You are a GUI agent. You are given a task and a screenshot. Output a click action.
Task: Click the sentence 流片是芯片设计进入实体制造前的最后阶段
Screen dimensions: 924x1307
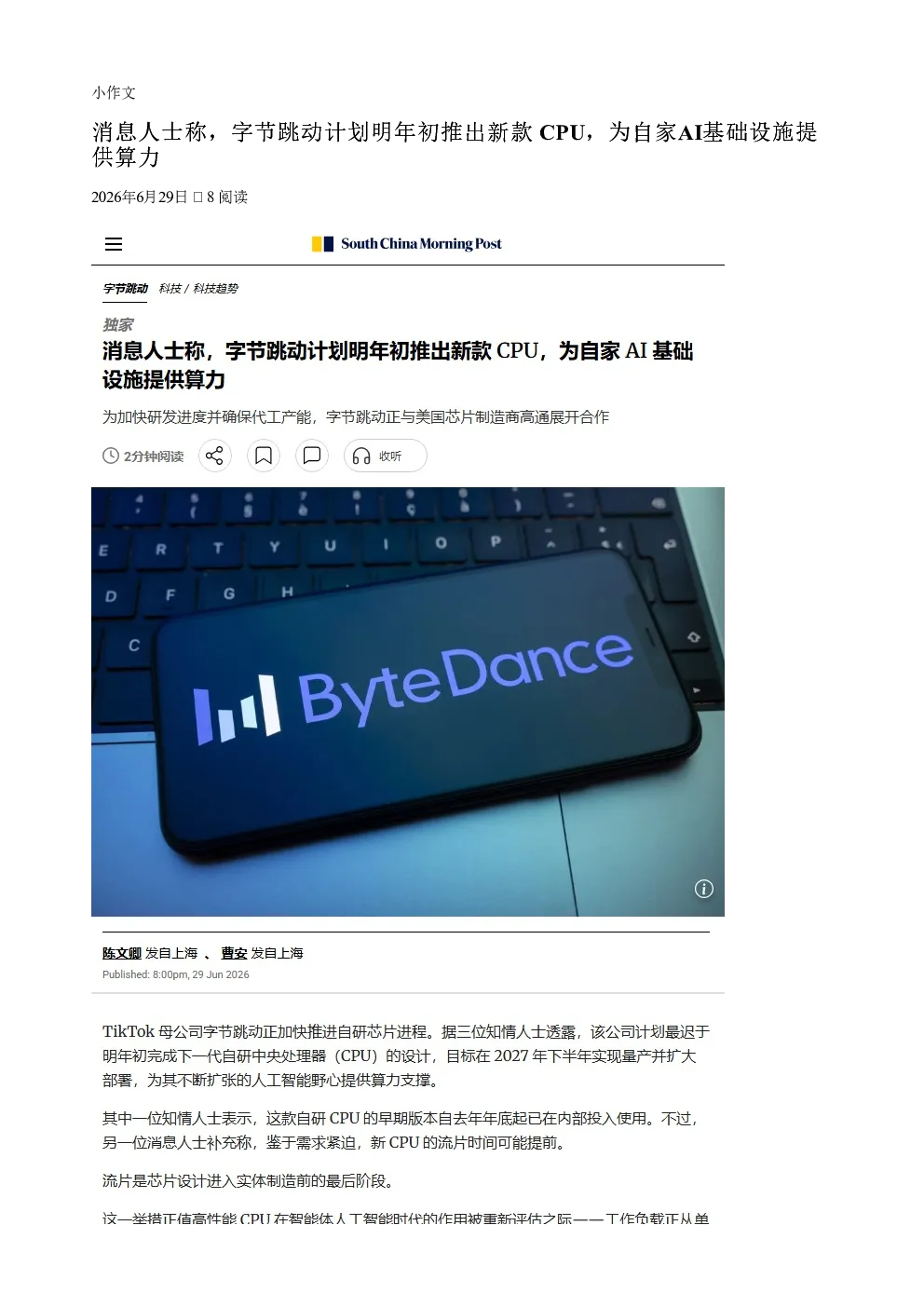coord(248,1180)
